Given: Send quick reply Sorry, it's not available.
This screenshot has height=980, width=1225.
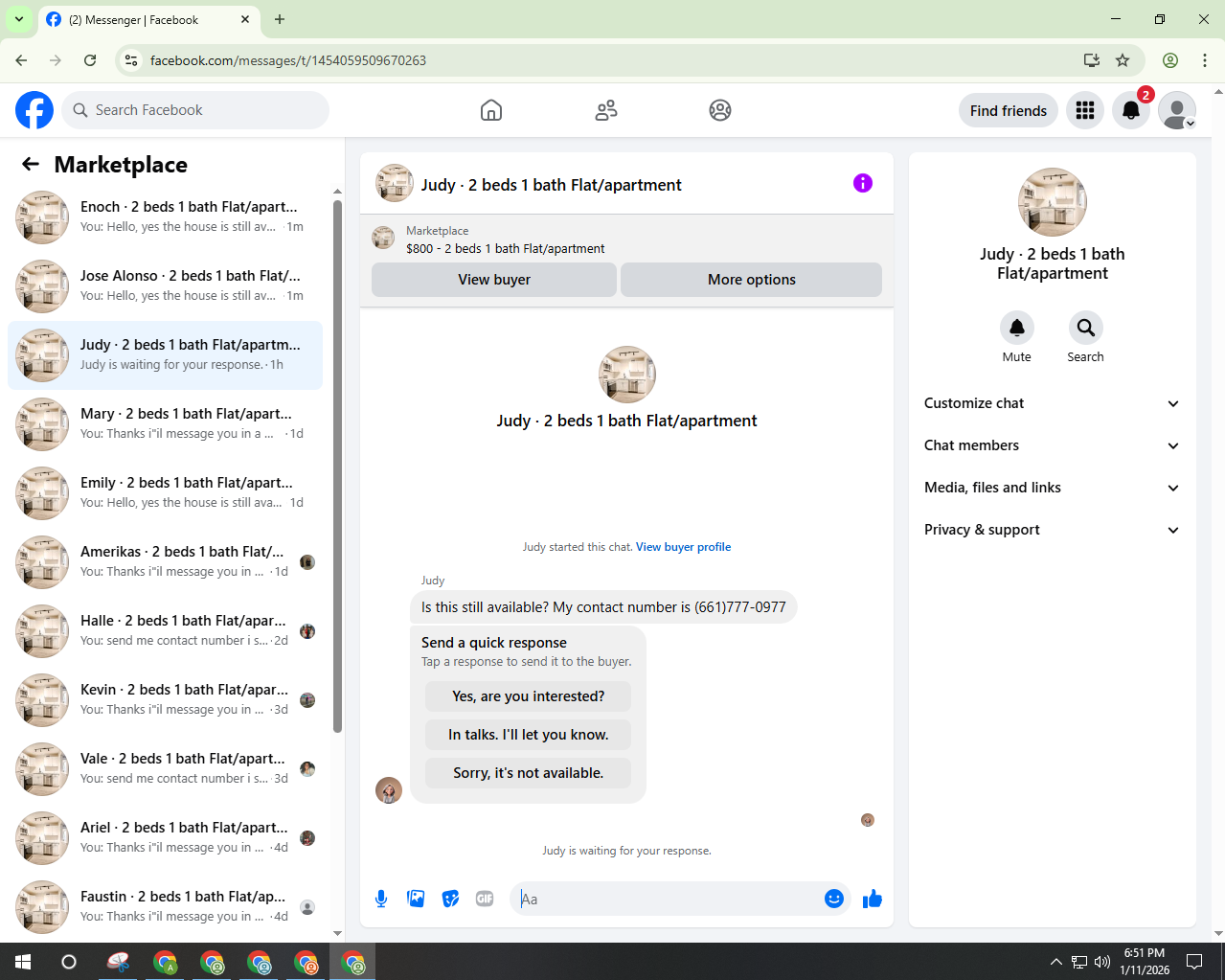Looking at the screenshot, I should pyautogui.click(x=529, y=773).
